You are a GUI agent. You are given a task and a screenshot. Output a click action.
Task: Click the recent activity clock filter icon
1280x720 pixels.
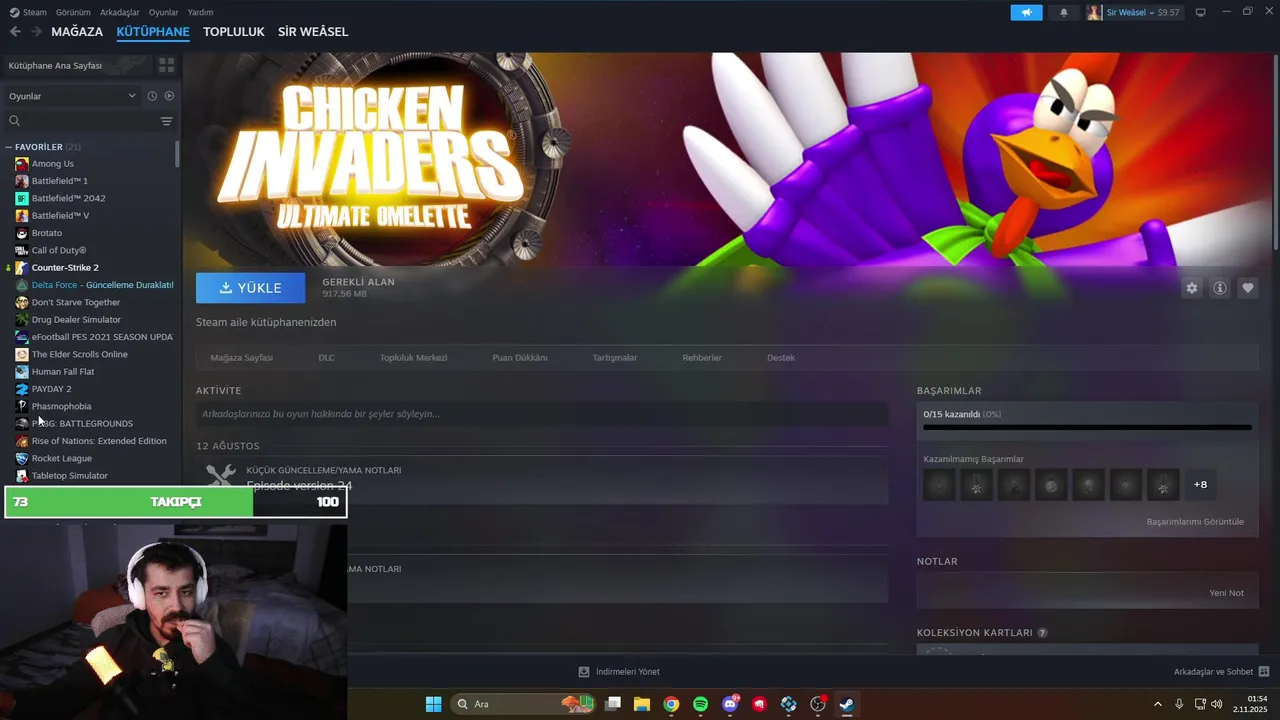152,96
